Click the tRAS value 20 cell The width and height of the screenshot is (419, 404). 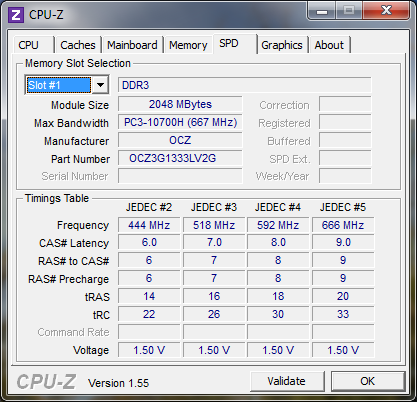tap(343, 296)
